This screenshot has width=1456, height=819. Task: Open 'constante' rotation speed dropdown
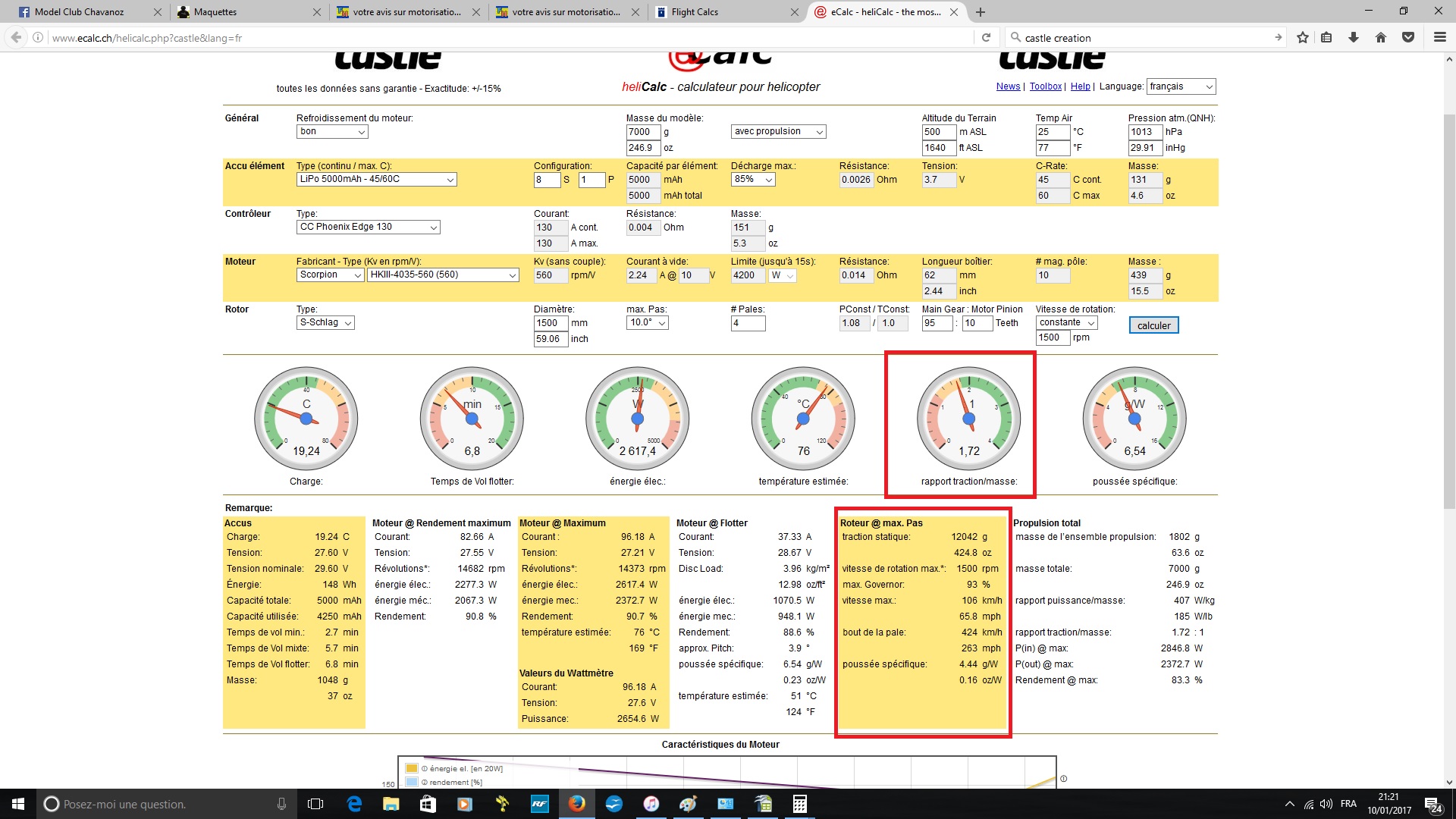click(1066, 322)
